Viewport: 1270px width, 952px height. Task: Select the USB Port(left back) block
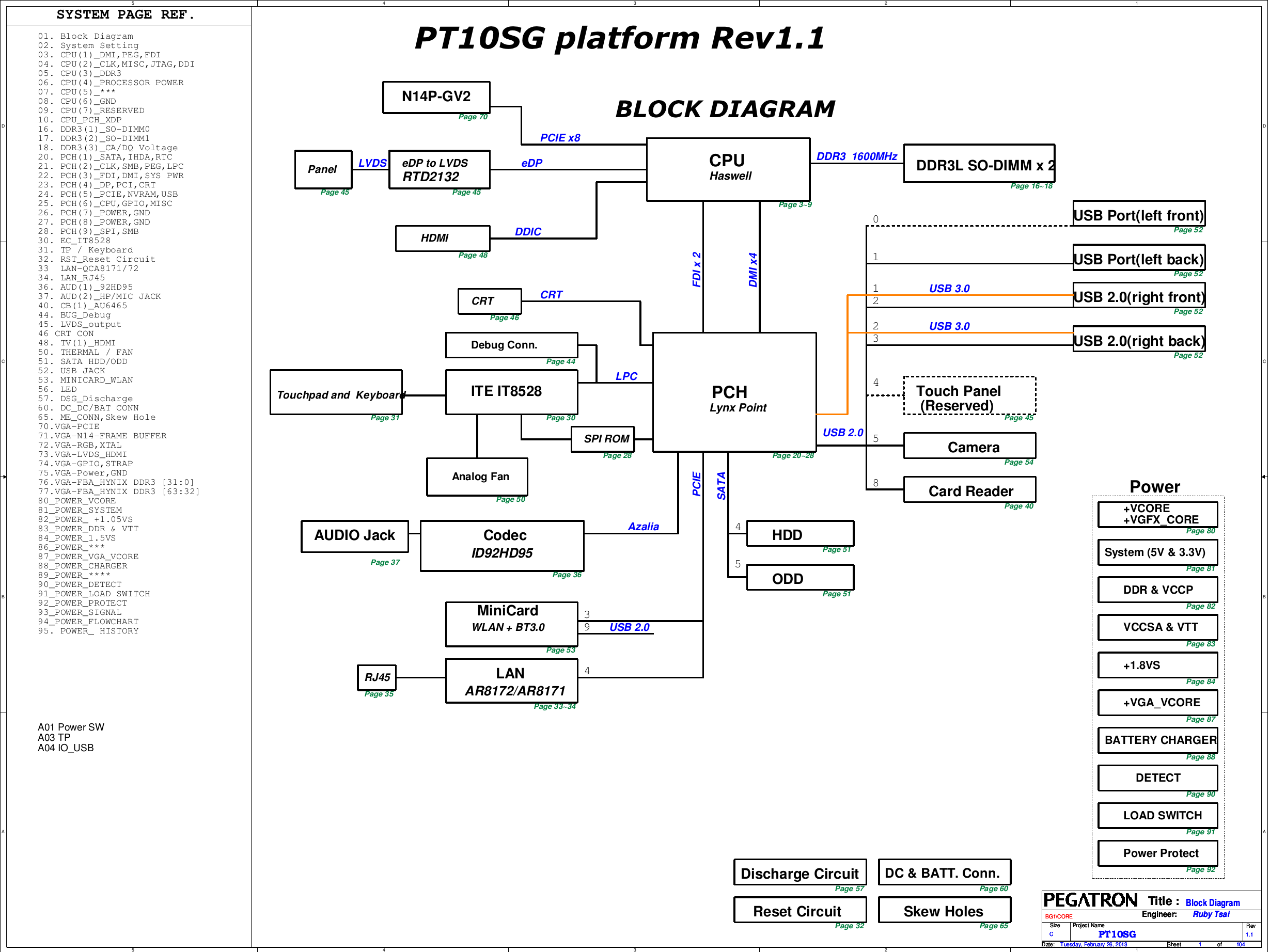(1139, 257)
